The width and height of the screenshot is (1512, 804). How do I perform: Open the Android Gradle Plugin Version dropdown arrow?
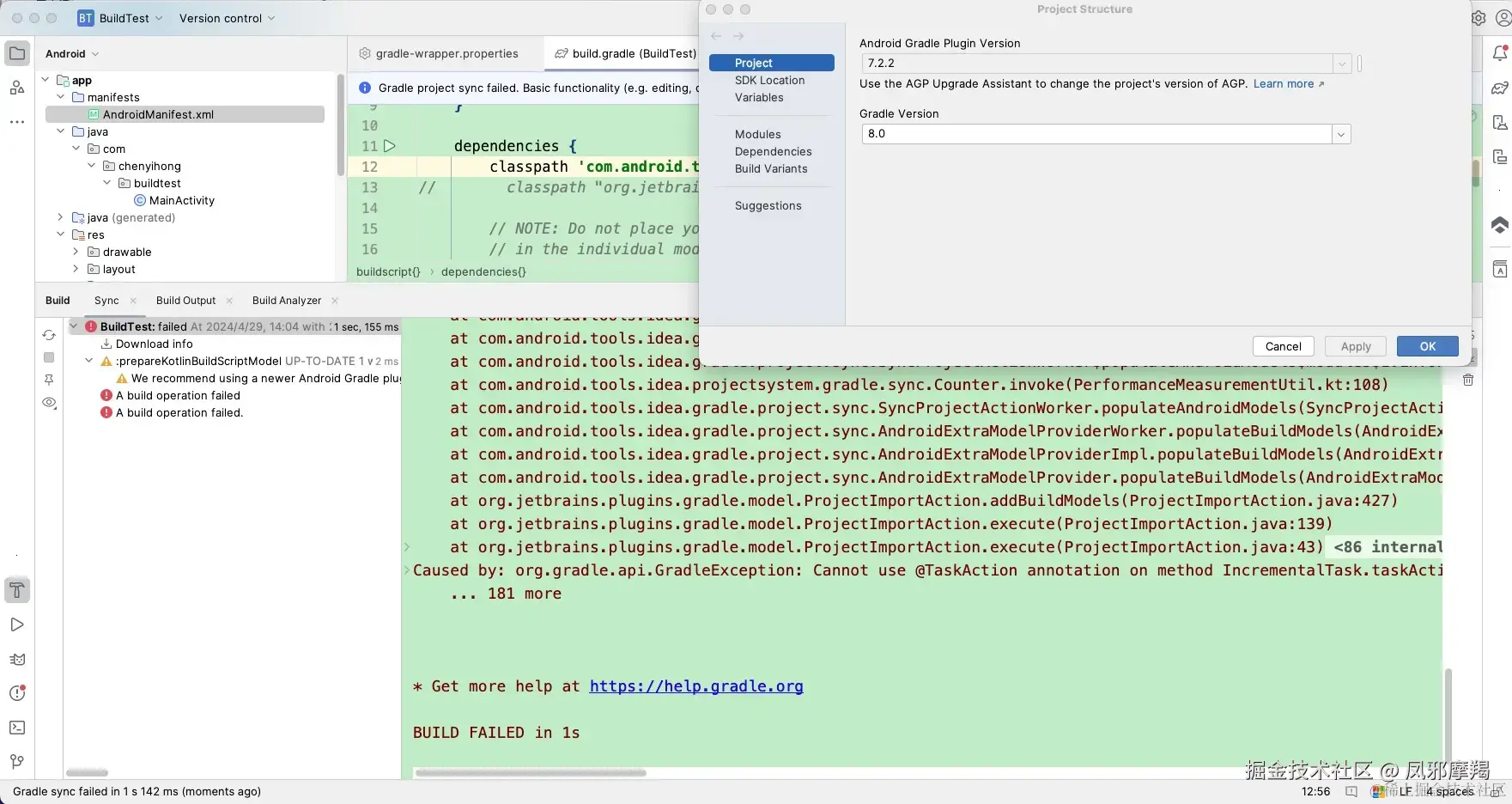pos(1341,64)
